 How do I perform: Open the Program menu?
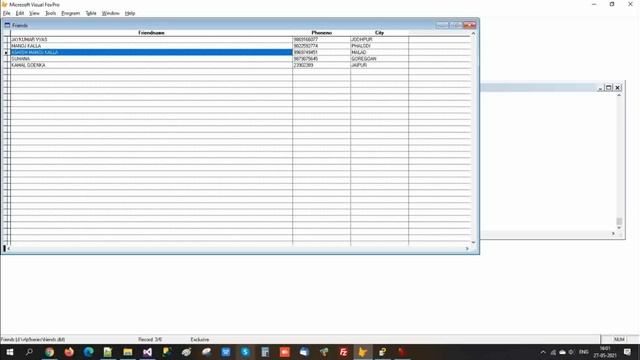point(70,13)
